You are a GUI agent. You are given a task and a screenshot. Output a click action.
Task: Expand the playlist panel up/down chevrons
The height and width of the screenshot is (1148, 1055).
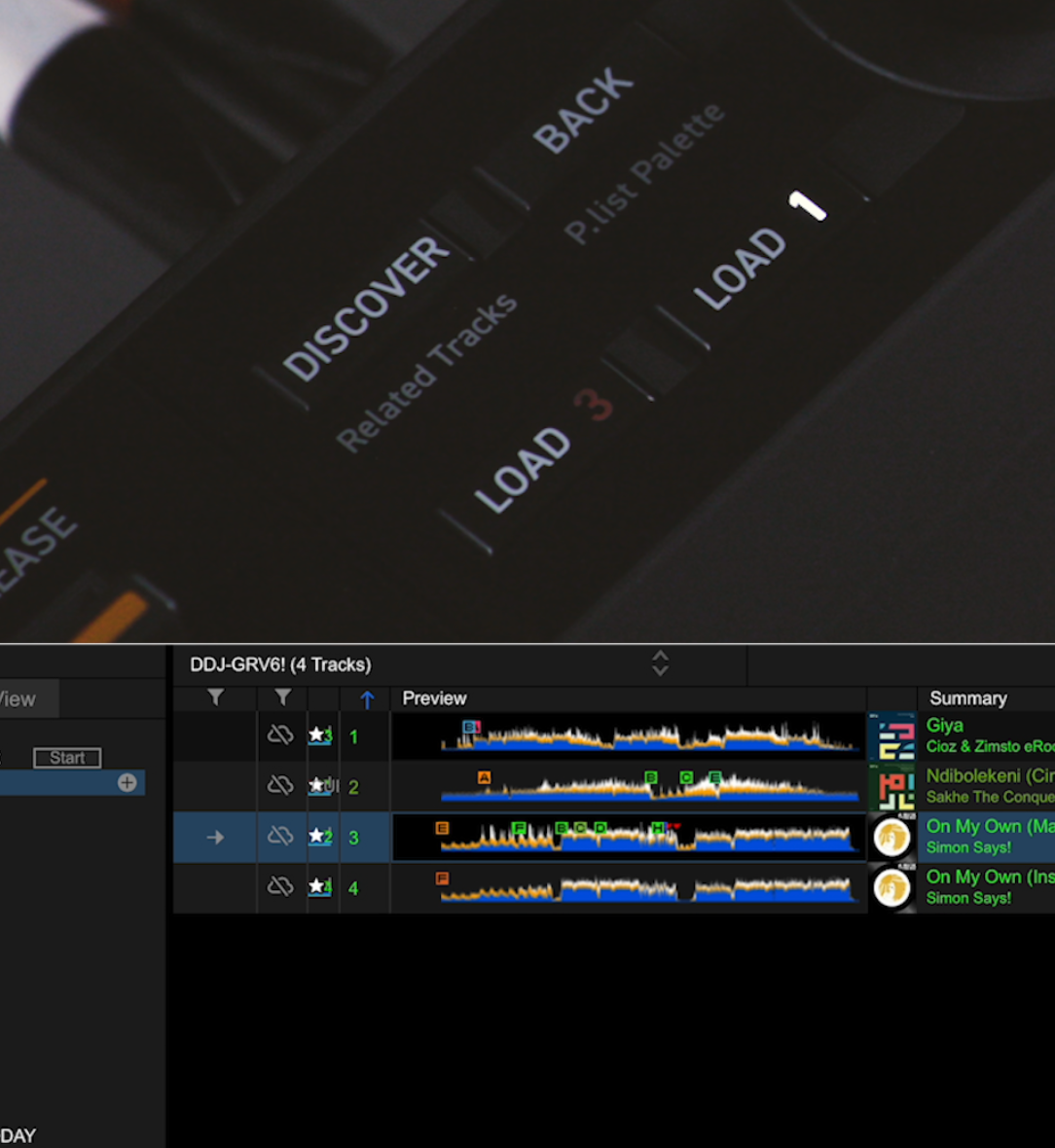point(660,664)
